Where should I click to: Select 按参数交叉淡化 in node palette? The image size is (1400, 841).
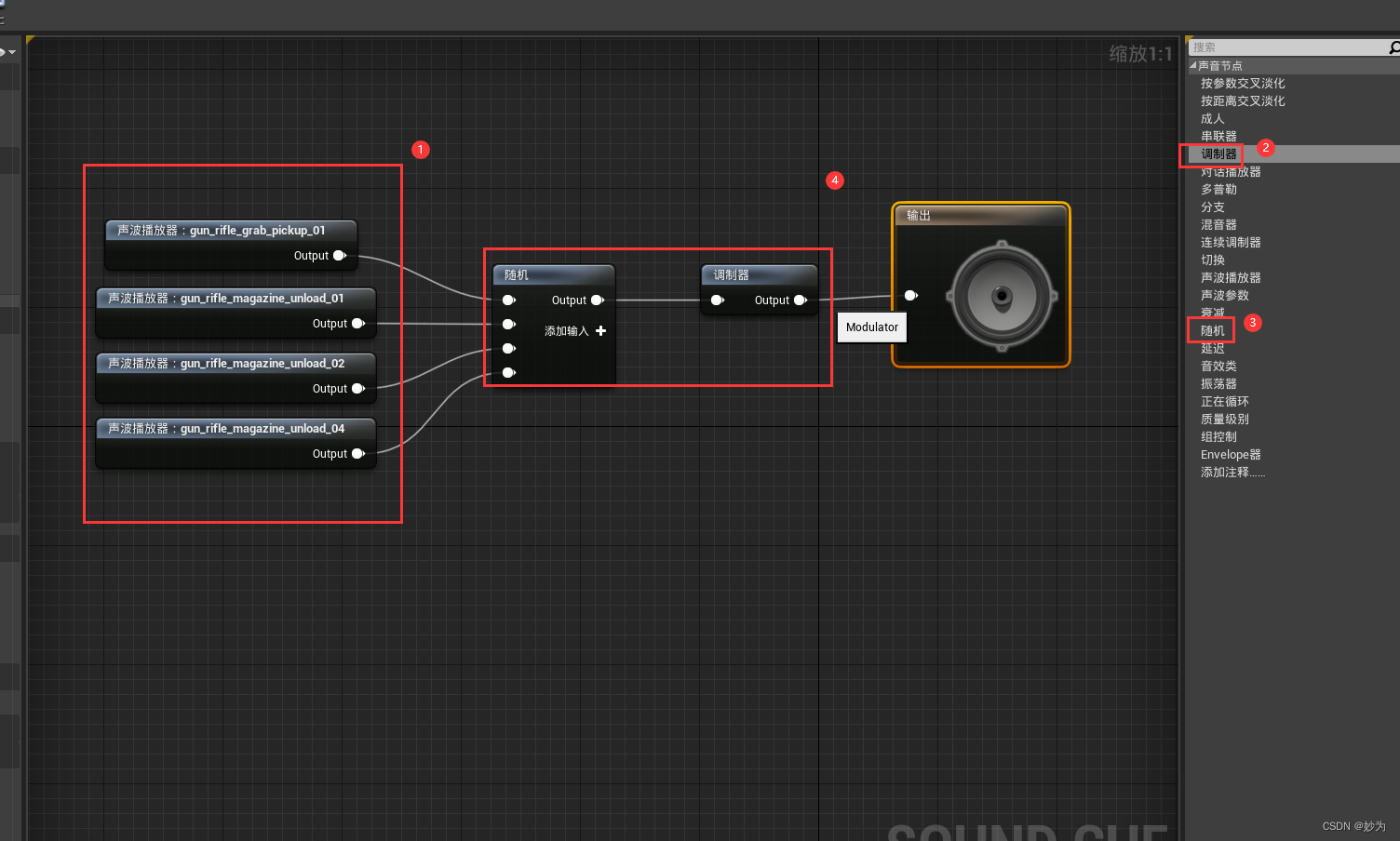(1243, 84)
